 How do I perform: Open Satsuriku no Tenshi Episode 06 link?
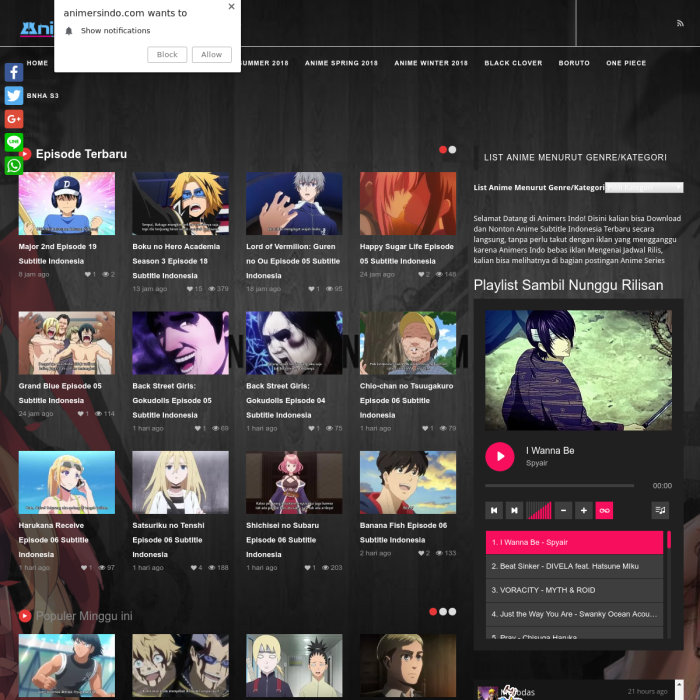168,540
